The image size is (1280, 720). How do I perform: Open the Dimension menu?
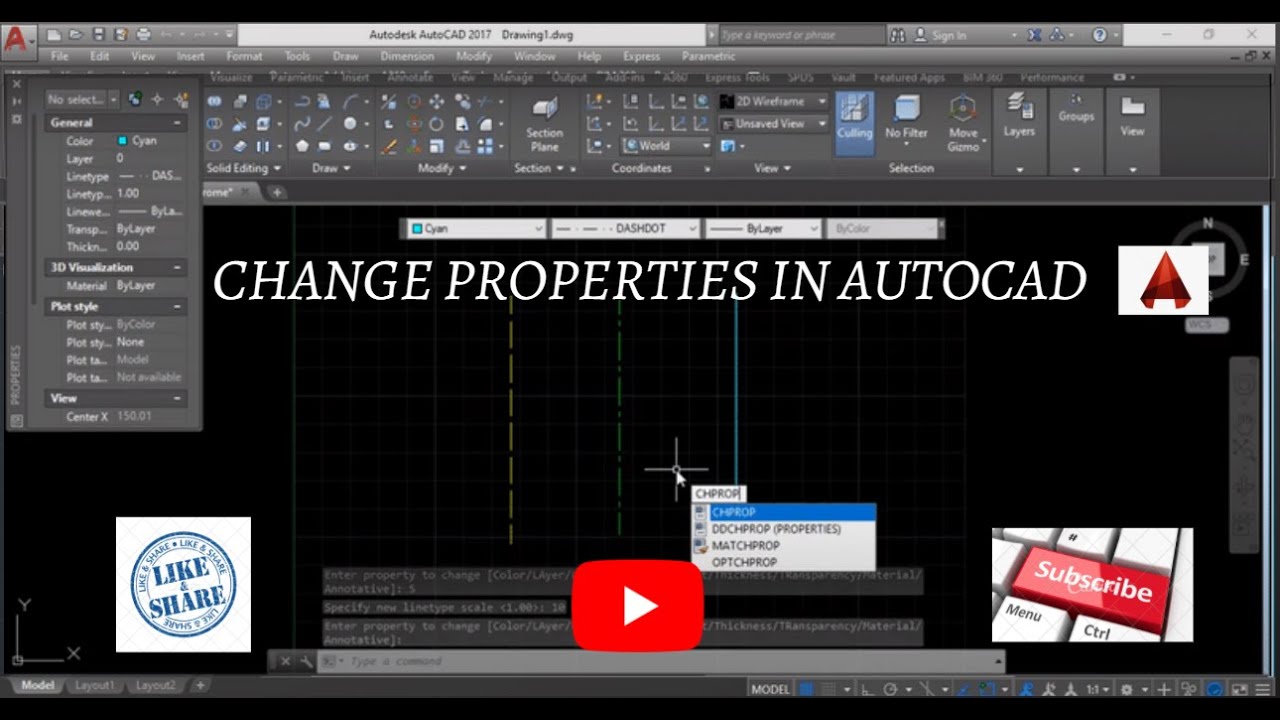point(407,57)
